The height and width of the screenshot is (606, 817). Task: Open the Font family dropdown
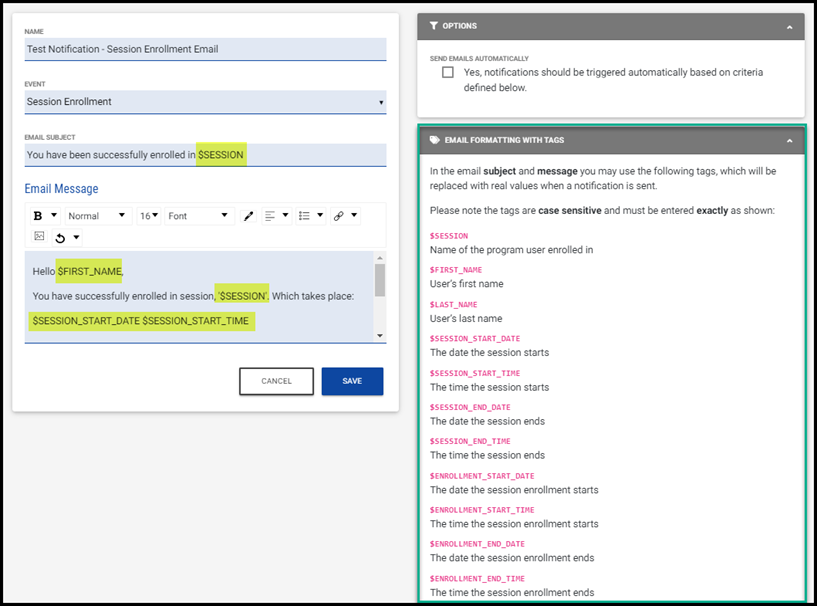199,216
